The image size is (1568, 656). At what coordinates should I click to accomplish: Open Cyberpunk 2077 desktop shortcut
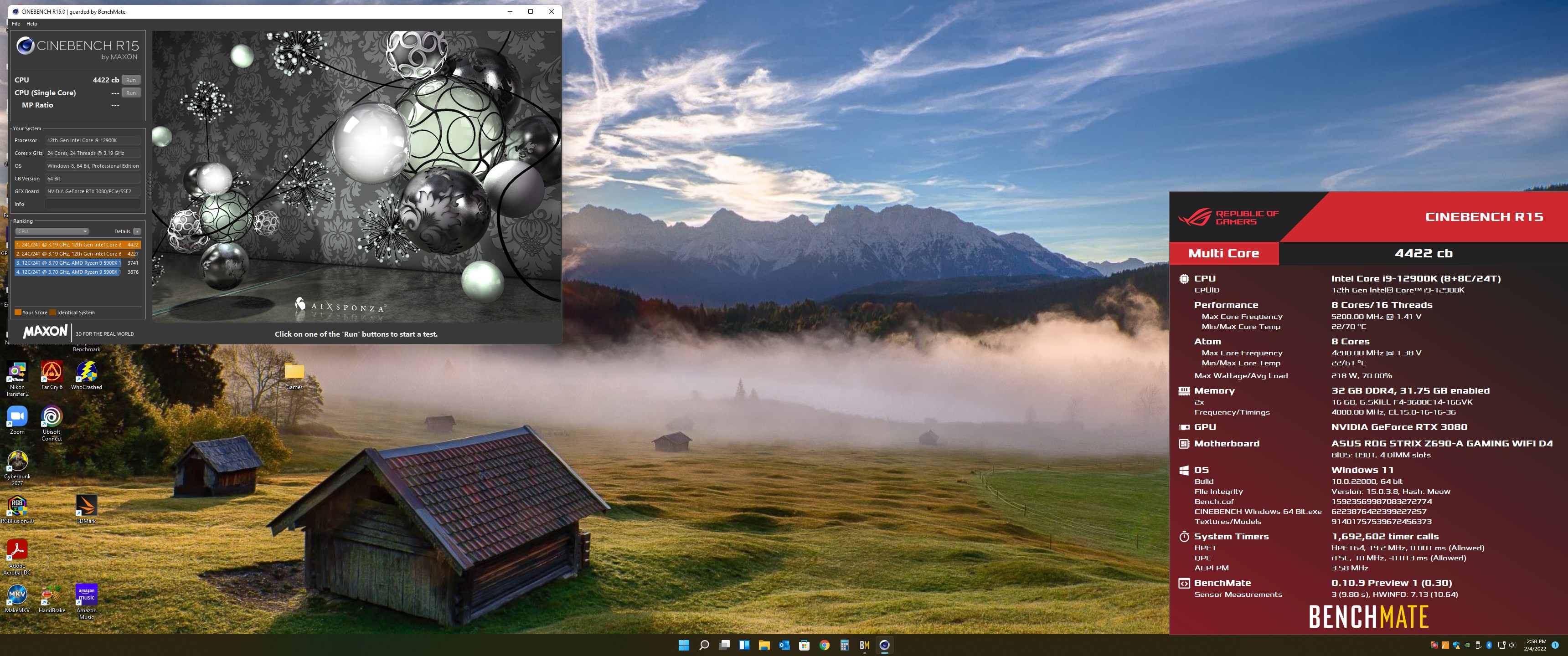[x=17, y=468]
